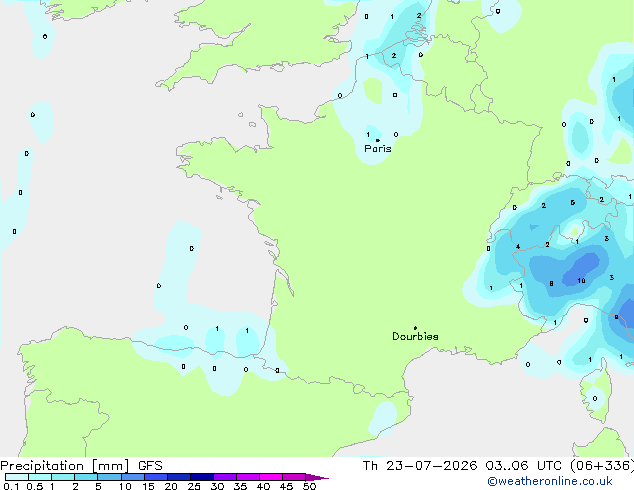Viewport: 634px width, 490px height.
Task: Click the 'Precipitation [mm] GFS' title
Action: point(81,466)
